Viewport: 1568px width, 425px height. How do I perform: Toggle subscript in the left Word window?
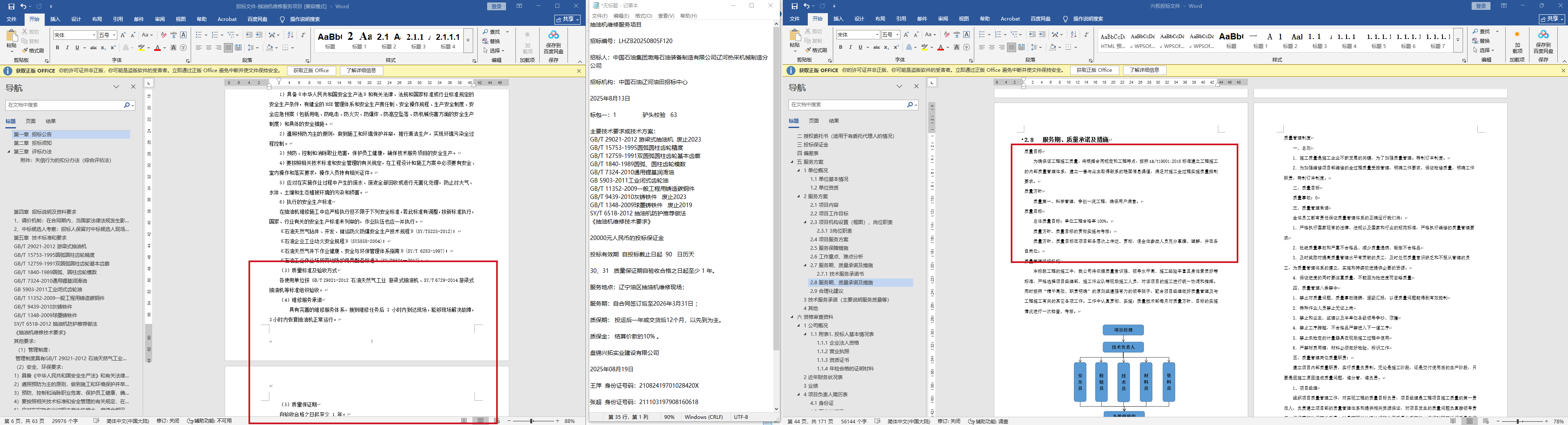(x=103, y=48)
